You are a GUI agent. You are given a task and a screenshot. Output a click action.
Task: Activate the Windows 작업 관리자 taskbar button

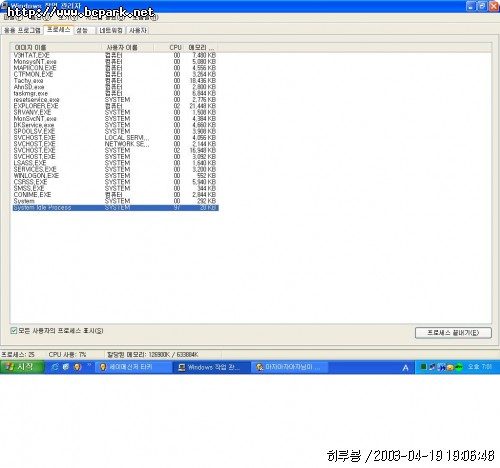(x=212, y=367)
